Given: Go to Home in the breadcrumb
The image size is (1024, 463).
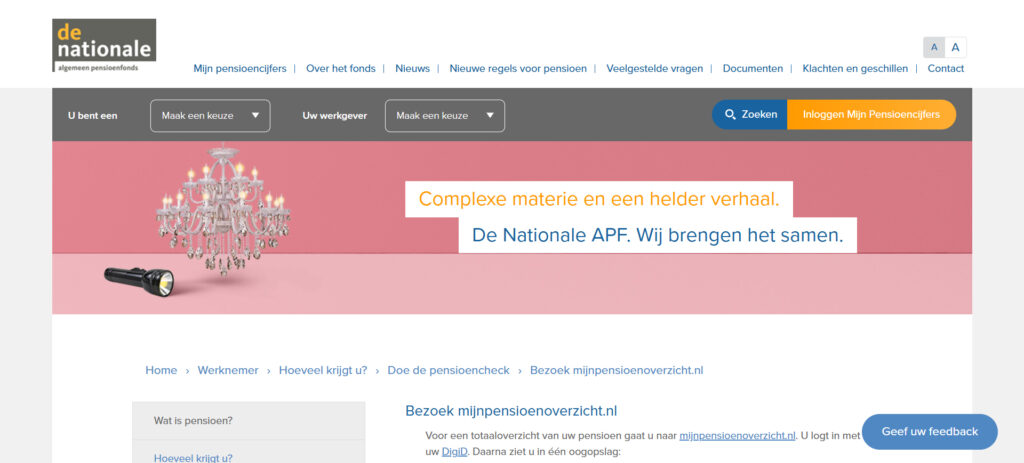Looking at the screenshot, I should click(x=161, y=370).
